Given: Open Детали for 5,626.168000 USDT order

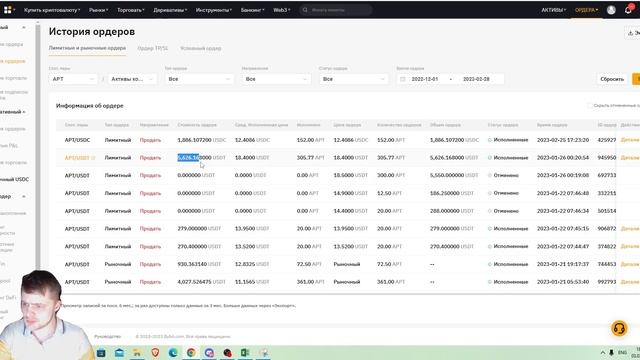Looking at the screenshot, I should [x=630, y=158].
